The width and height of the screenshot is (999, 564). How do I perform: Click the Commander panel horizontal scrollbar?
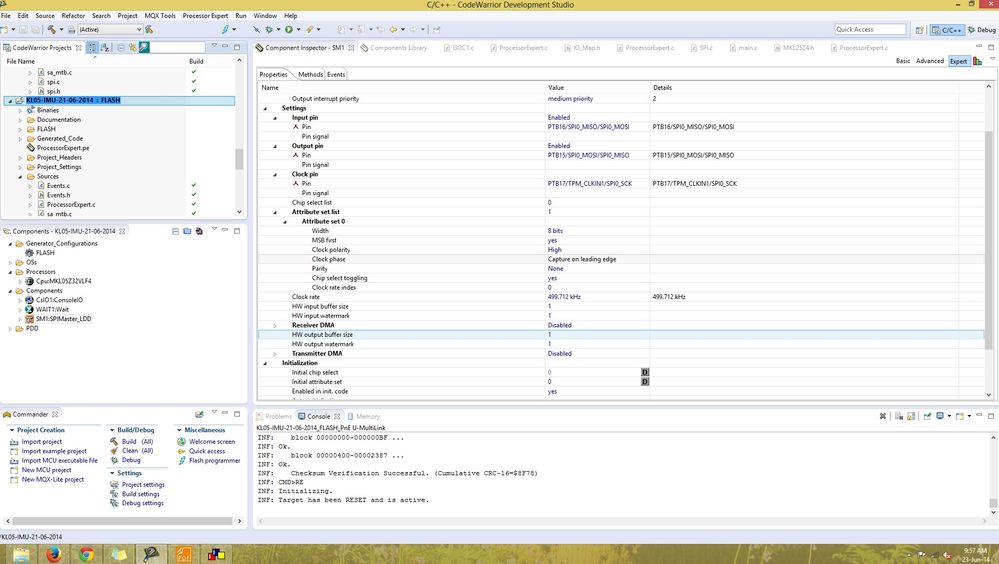pos(122,521)
